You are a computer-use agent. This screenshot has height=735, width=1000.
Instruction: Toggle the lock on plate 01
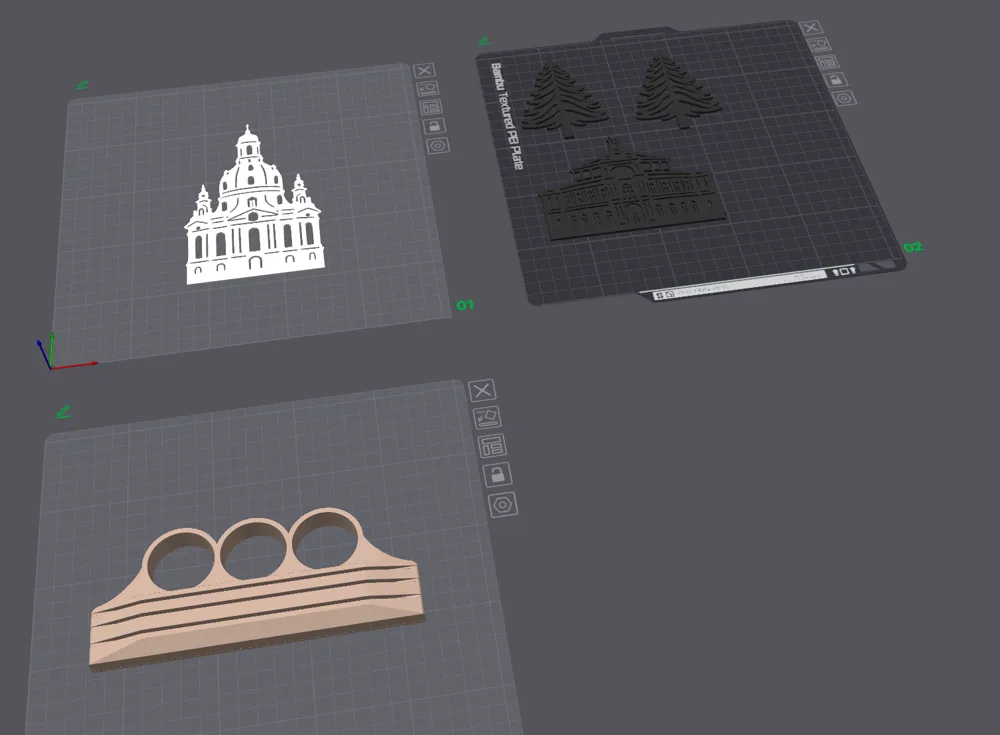[x=434, y=126]
